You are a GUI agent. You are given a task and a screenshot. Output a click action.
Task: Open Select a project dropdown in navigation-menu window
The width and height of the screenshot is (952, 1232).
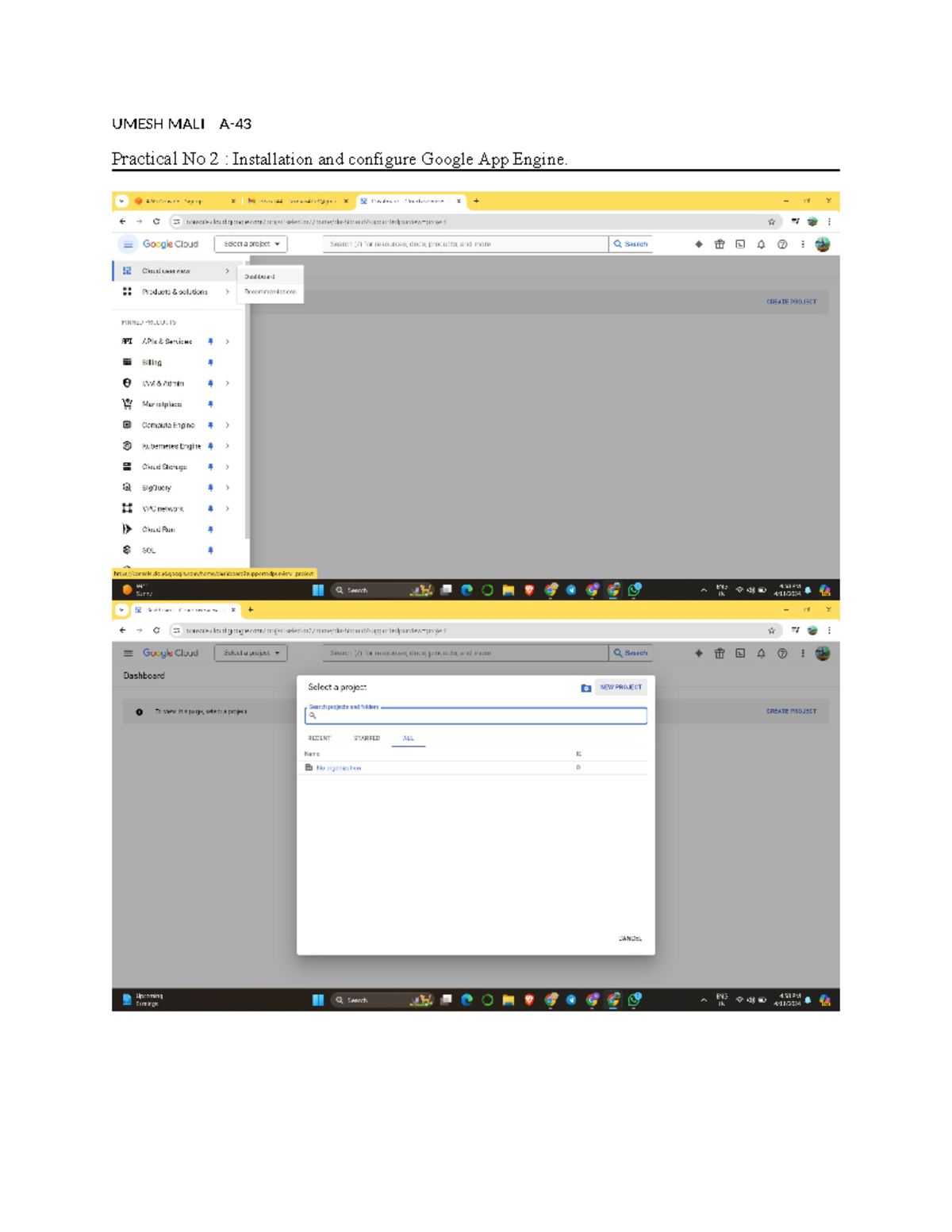pos(251,244)
